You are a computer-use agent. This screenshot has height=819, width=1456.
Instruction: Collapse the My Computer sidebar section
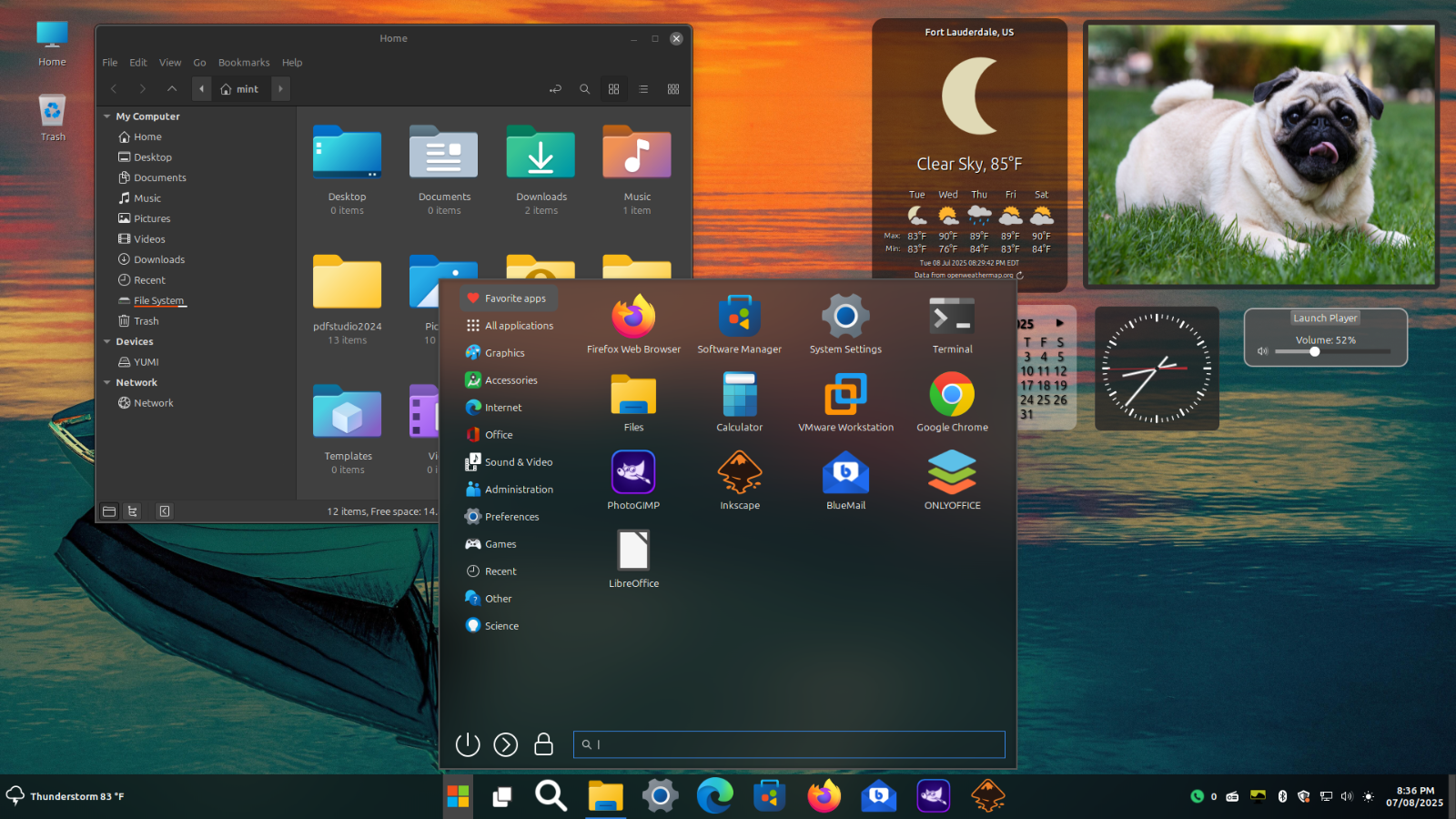106,116
